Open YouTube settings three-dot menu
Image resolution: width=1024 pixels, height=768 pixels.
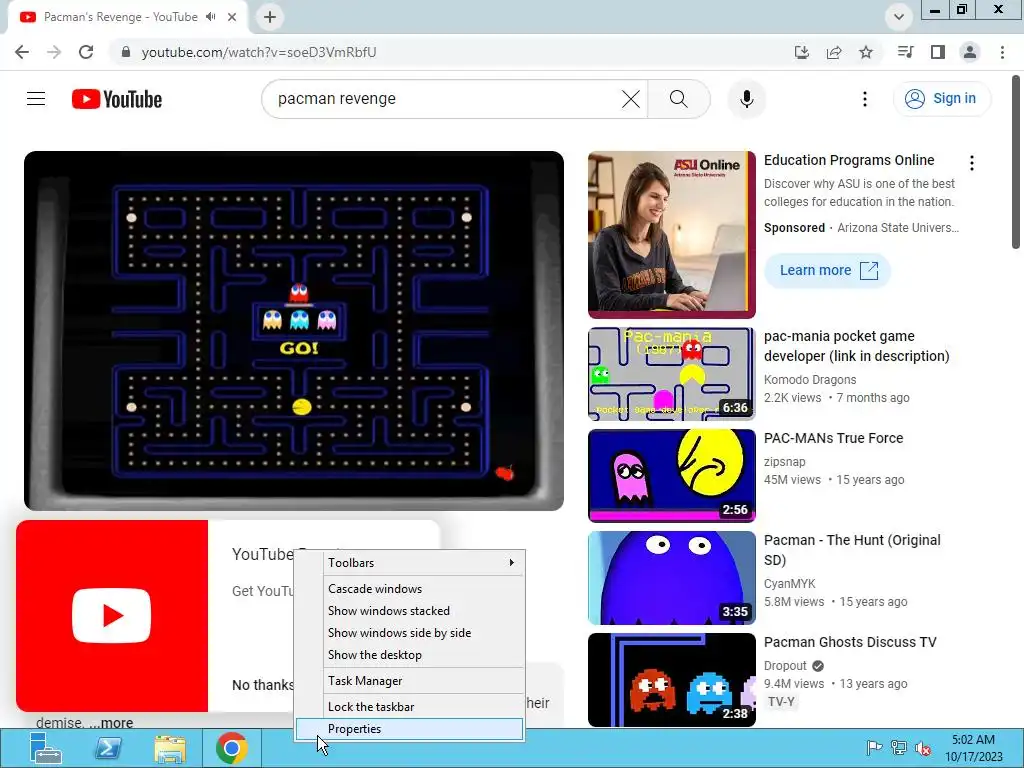pos(865,99)
